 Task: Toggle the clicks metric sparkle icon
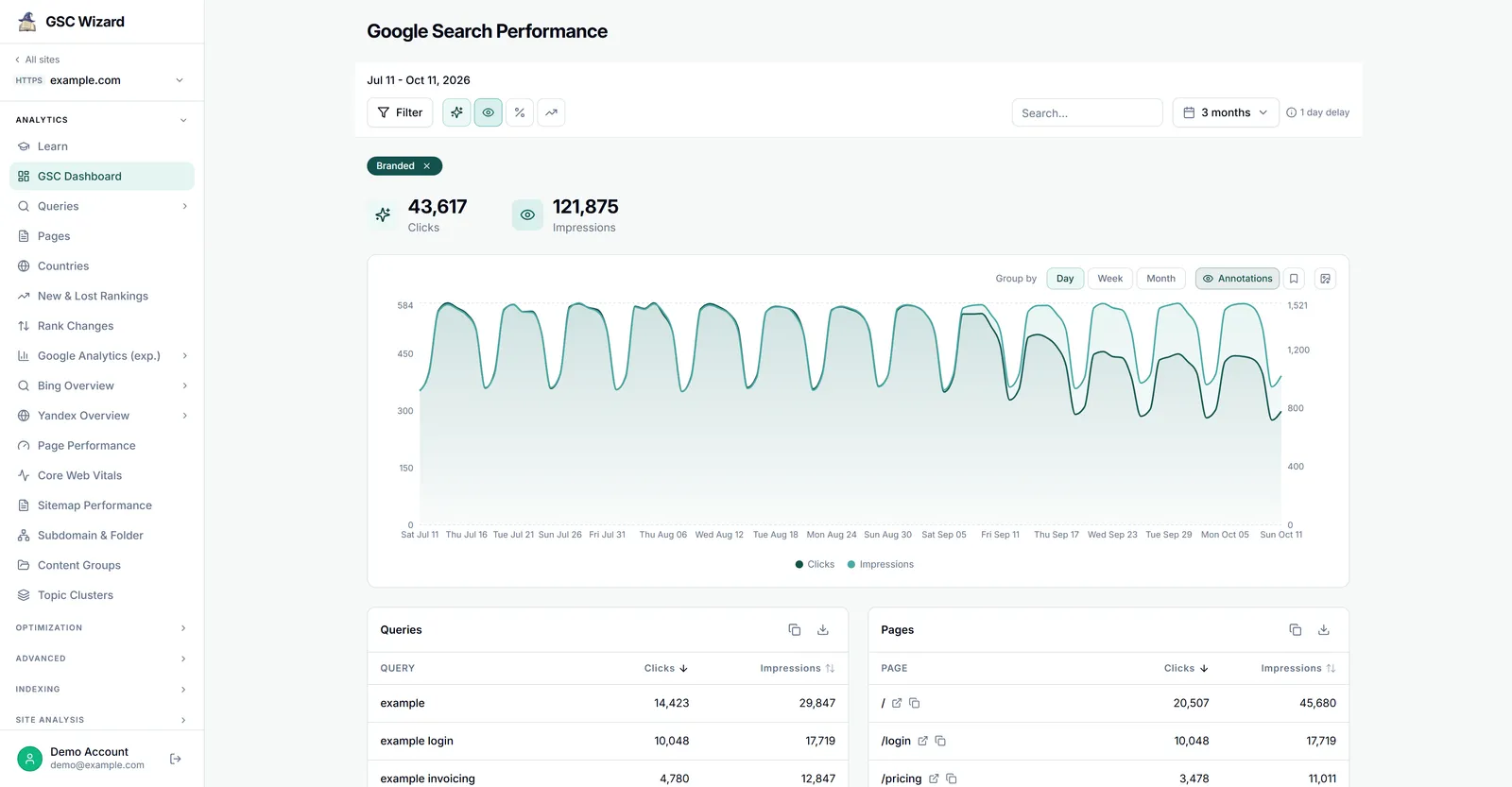[456, 112]
